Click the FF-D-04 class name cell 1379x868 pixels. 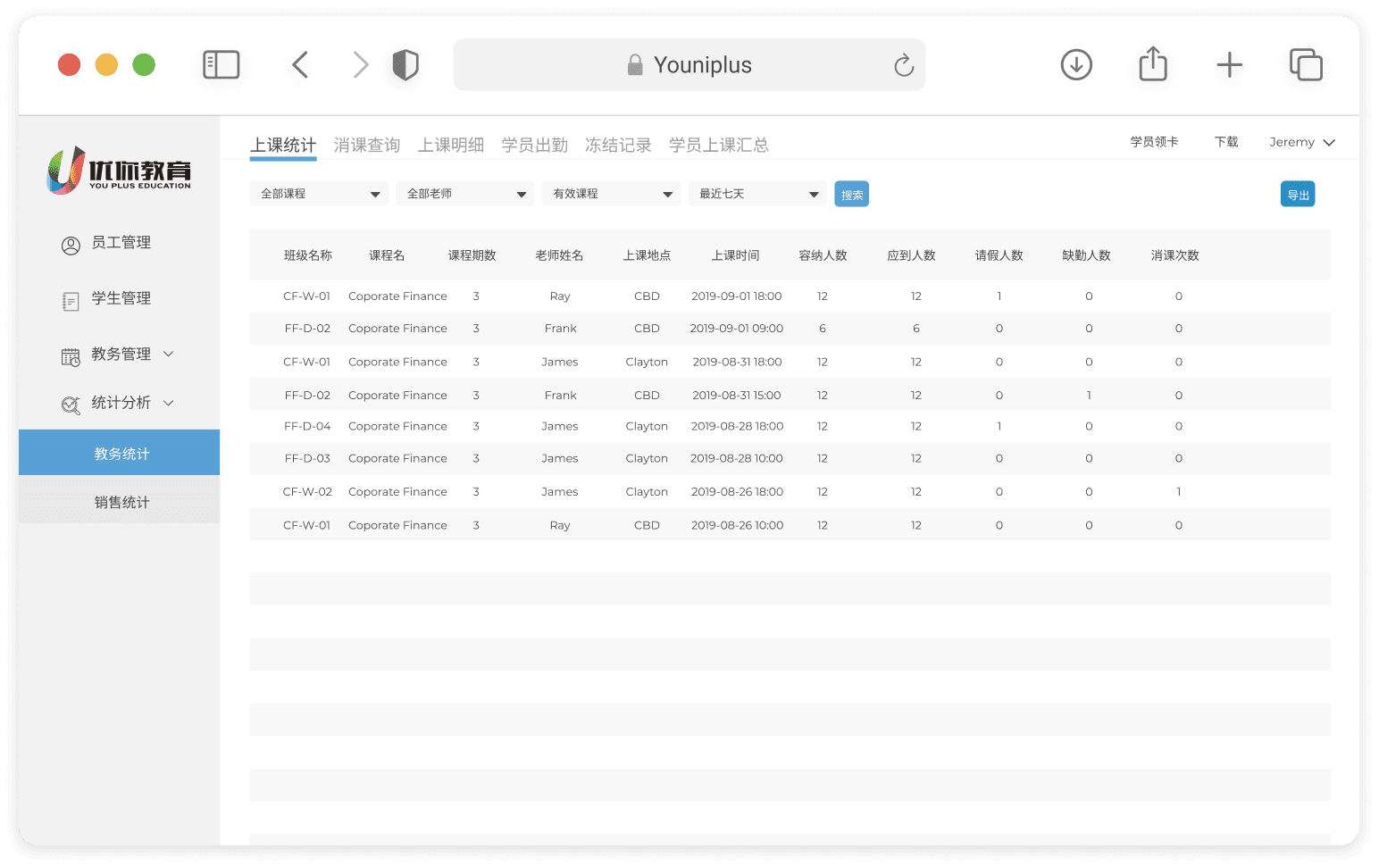point(307,427)
